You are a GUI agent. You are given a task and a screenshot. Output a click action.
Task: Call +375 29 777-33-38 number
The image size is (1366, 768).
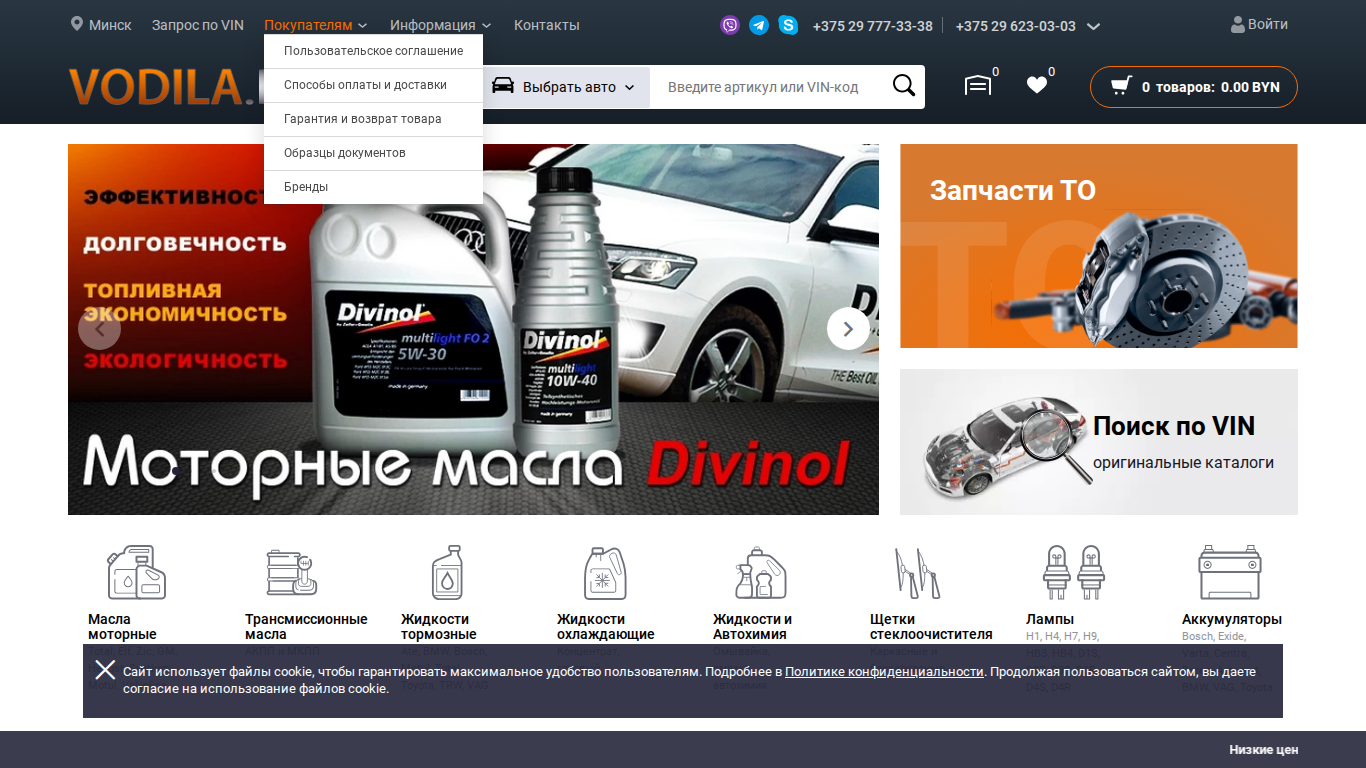[x=873, y=26]
